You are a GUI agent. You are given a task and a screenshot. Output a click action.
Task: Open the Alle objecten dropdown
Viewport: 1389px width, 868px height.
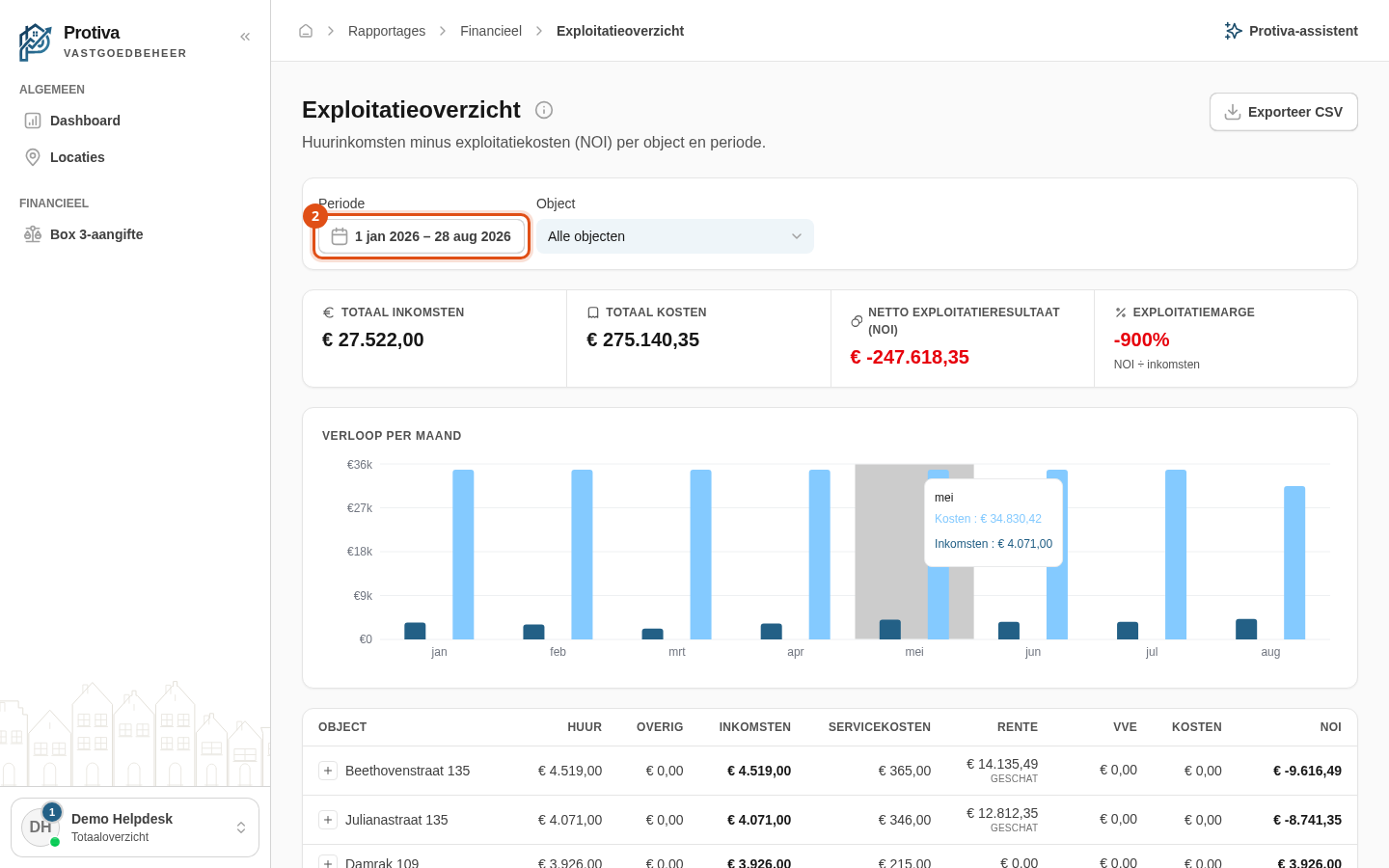pyautogui.click(x=675, y=236)
